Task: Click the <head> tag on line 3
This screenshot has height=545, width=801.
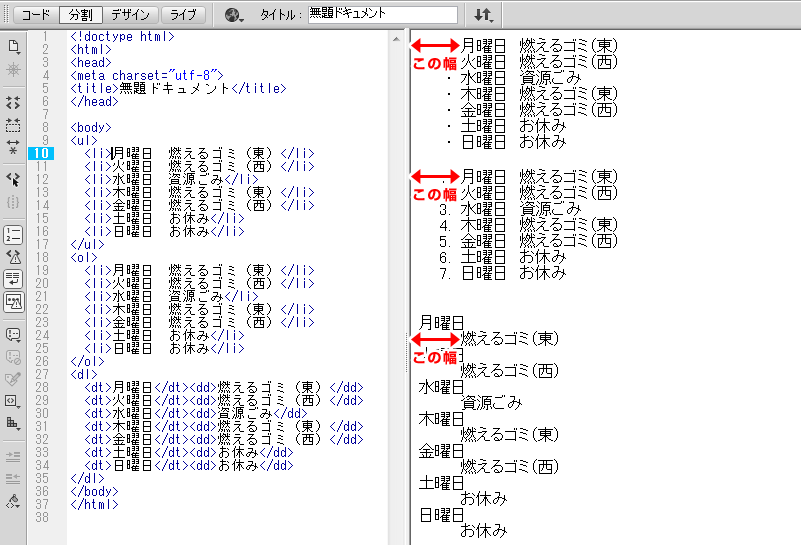Action: tap(91, 63)
